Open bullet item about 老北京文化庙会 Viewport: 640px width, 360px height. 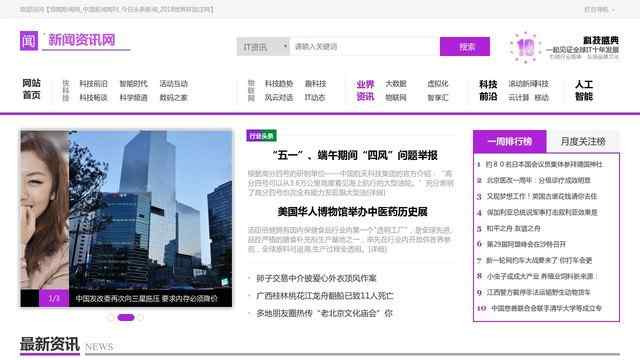(x=324, y=313)
